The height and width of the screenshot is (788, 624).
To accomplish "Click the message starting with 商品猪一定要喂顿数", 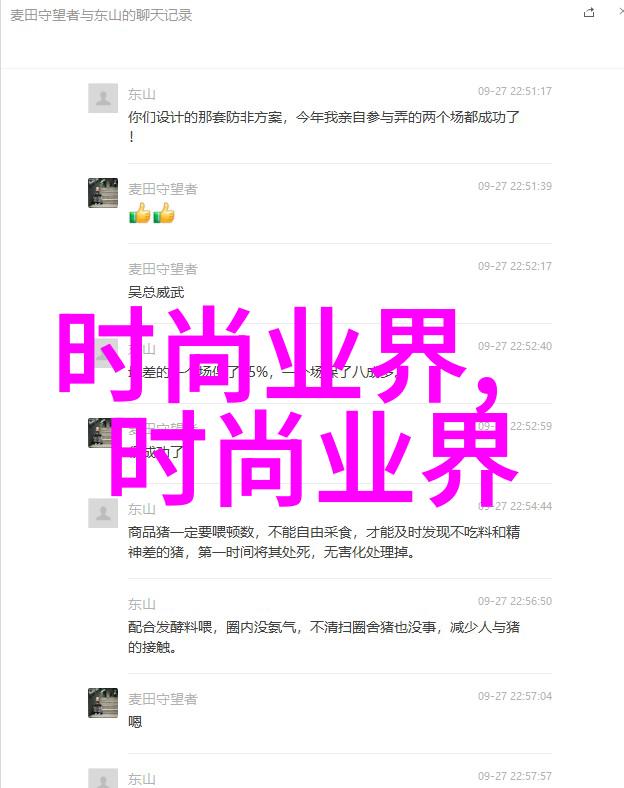I will [324, 542].
